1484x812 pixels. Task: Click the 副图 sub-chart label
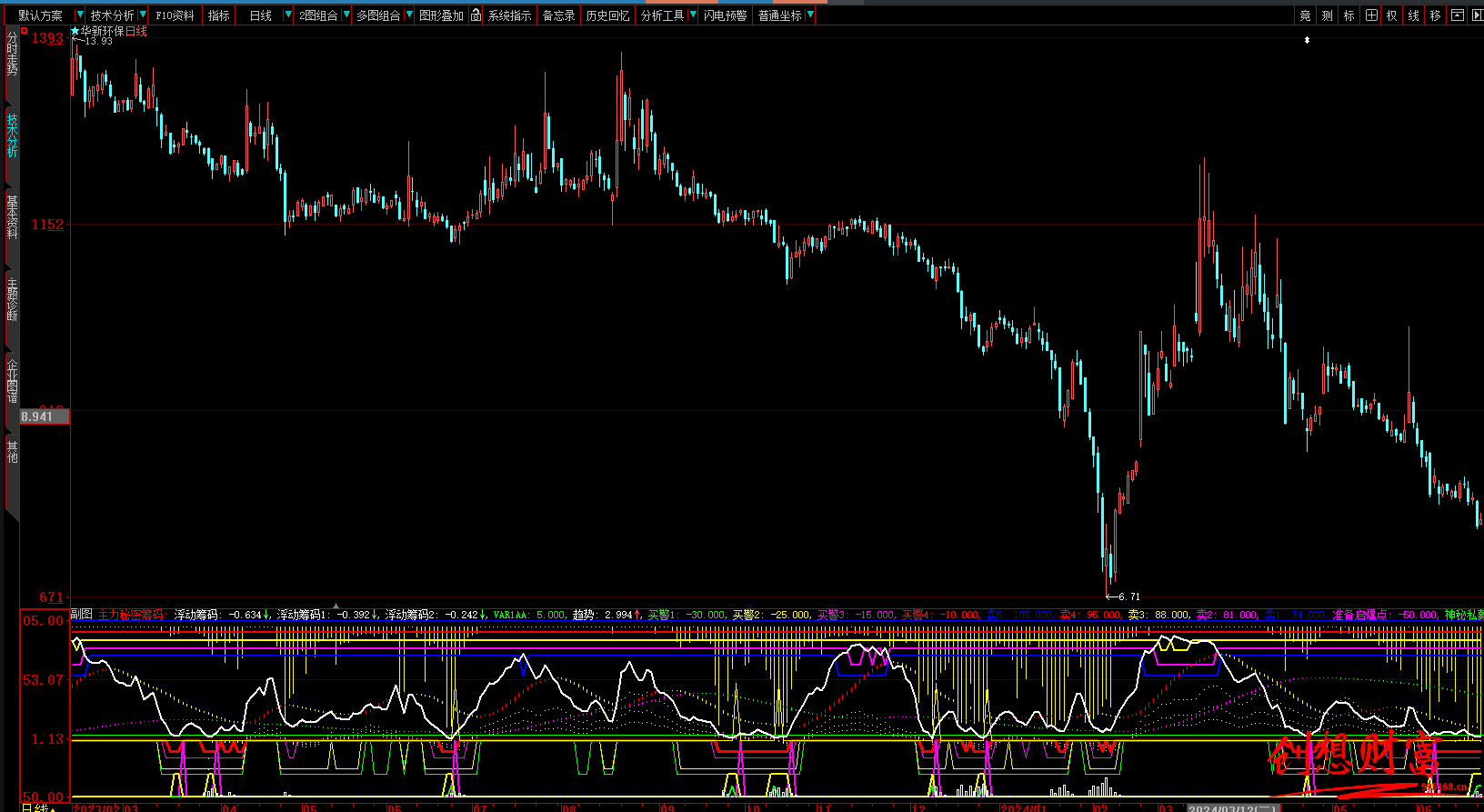[x=82, y=615]
